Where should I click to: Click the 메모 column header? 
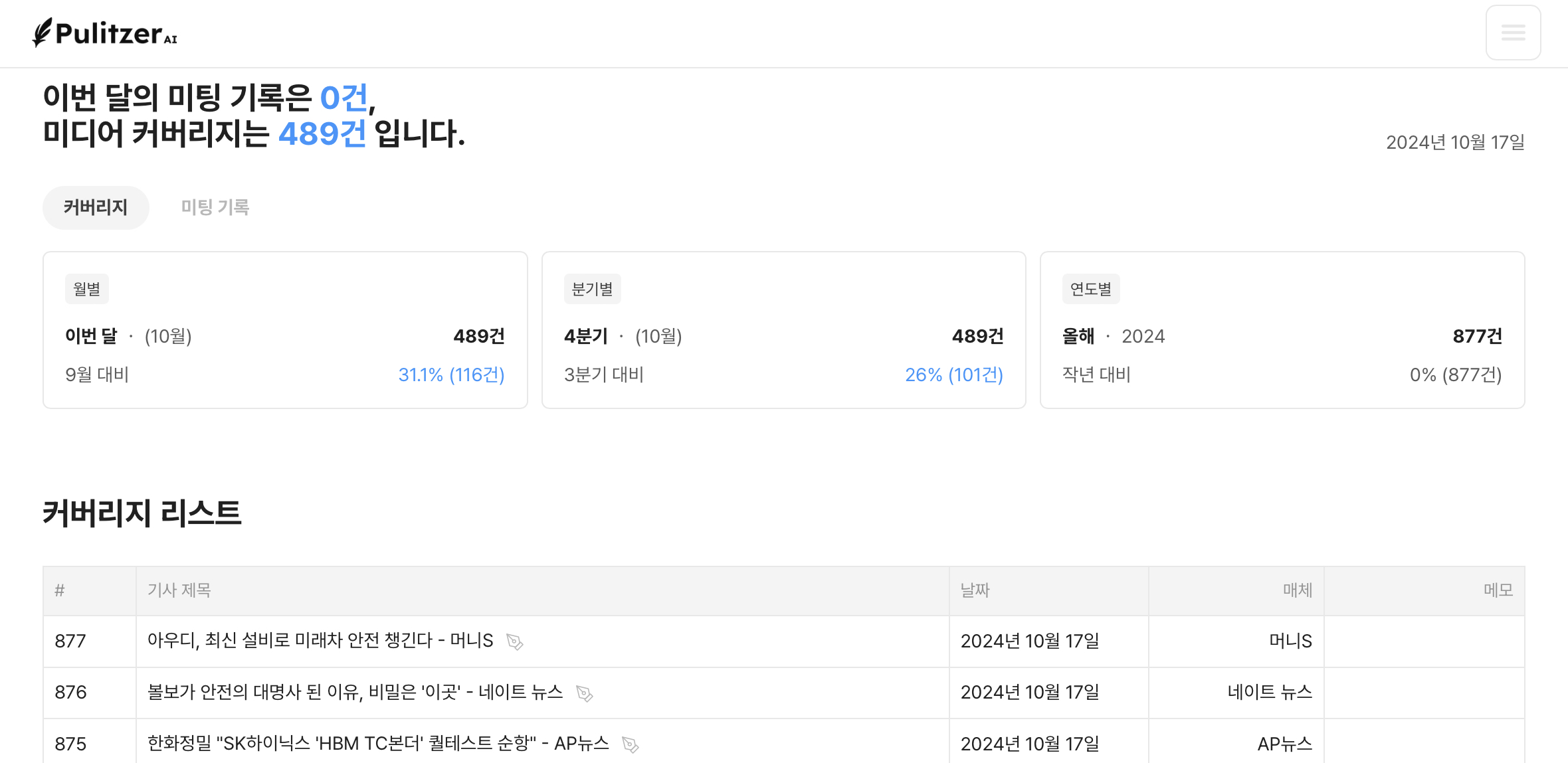1498,590
